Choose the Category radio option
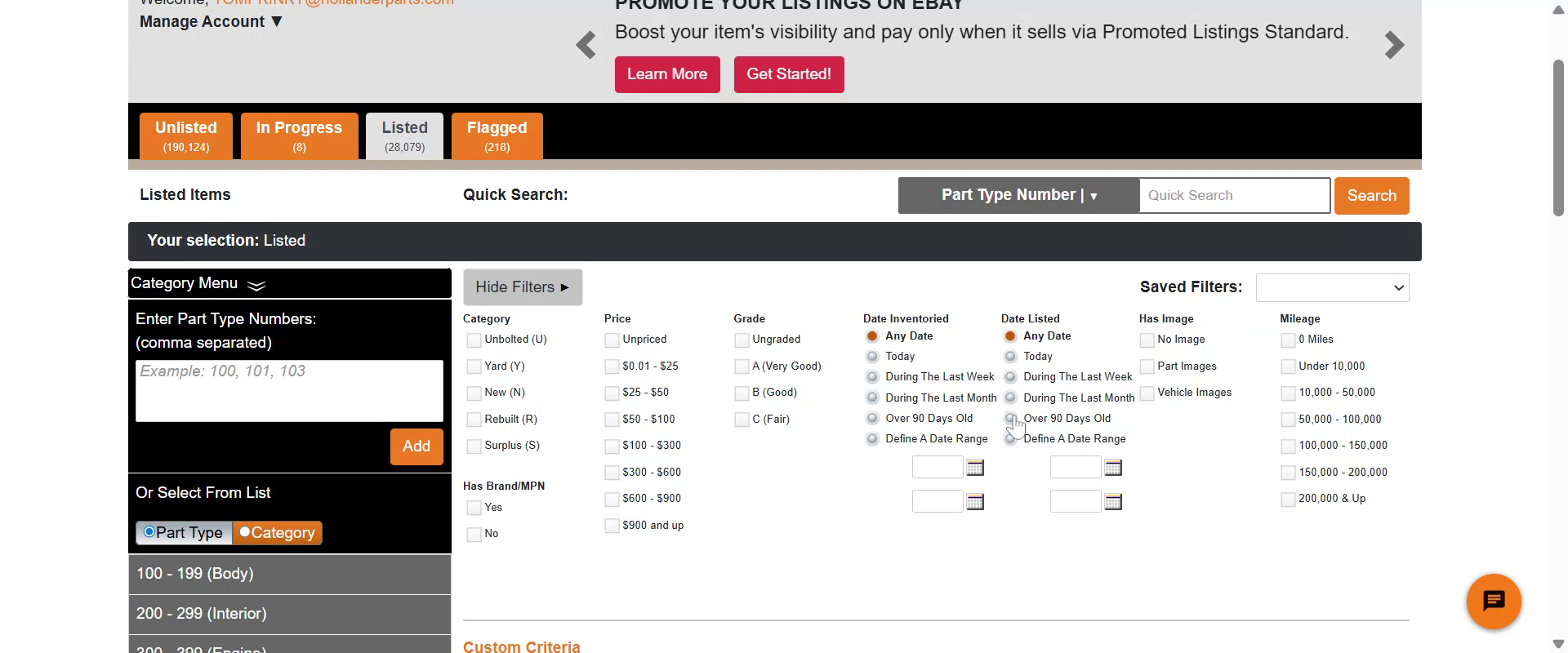Viewport: 1568px width, 653px height. tap(245, 532)
